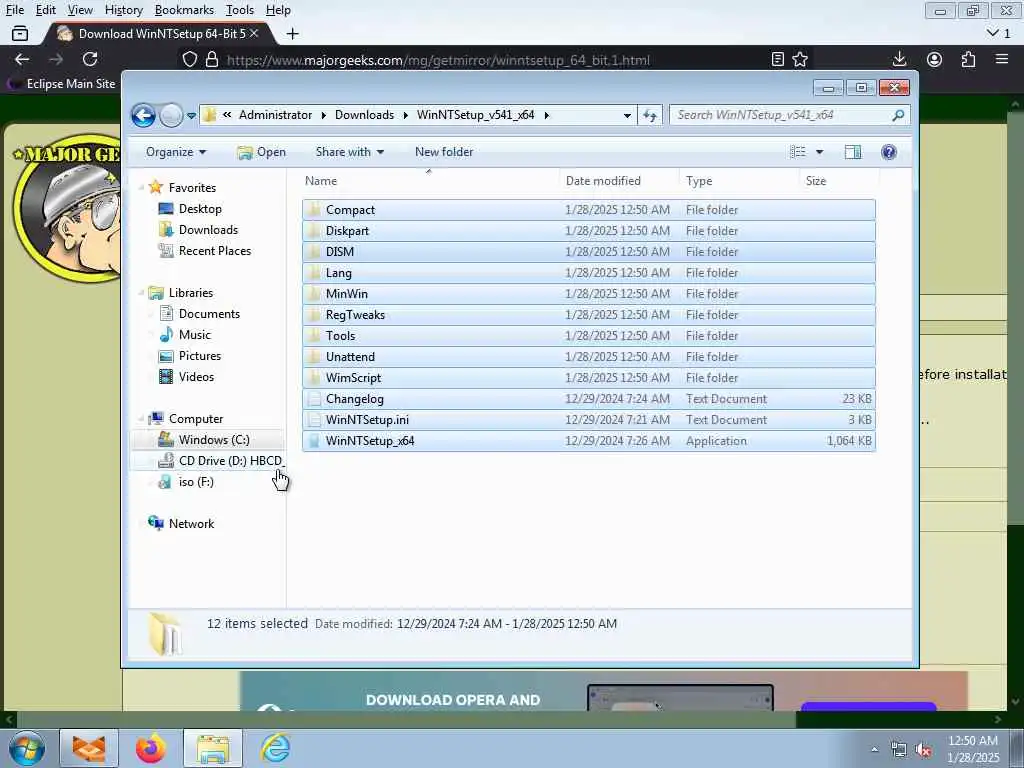Open Favorites in the navigation pane
1024x768 pixels.
coord(192,187)
